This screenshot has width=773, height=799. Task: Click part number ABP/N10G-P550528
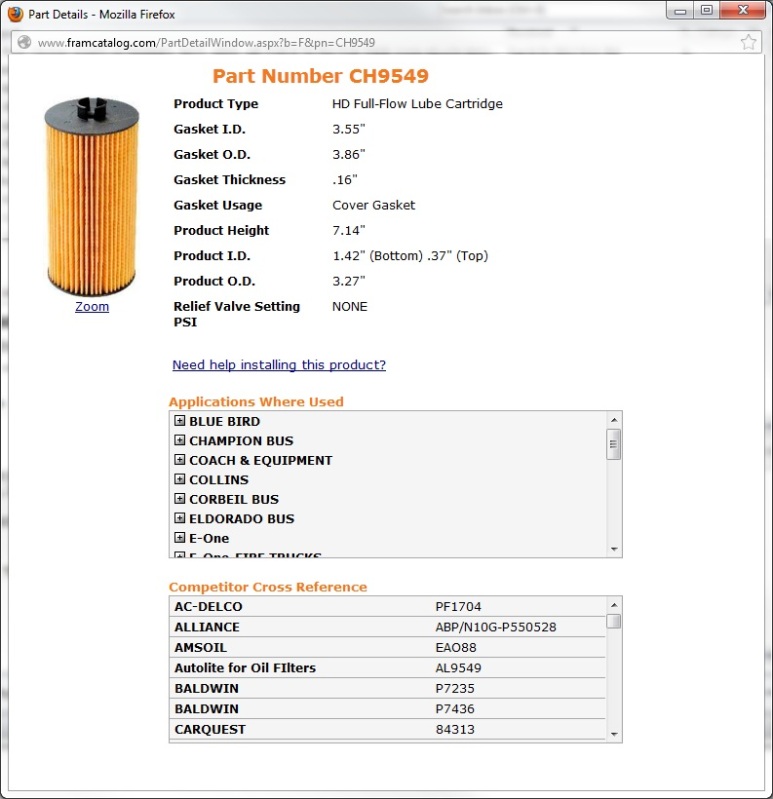tap(496, 627)
